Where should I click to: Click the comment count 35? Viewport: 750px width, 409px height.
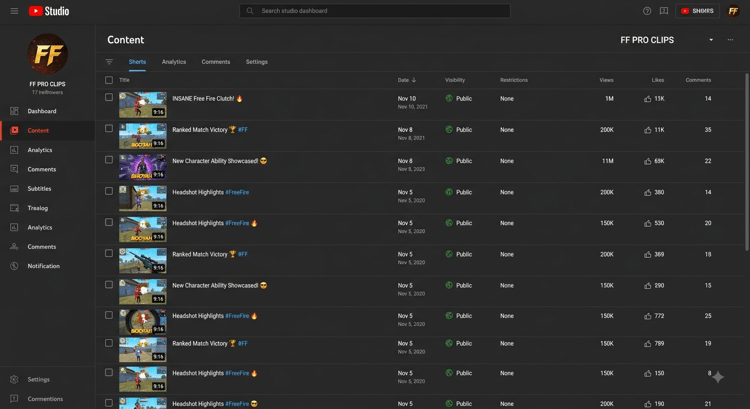tap(708, 130)
